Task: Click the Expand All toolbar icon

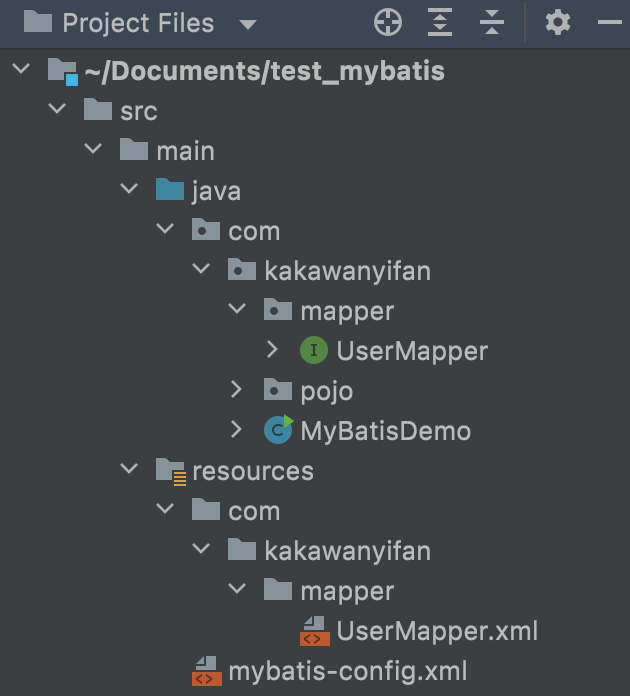Action: tap(440, 23)
